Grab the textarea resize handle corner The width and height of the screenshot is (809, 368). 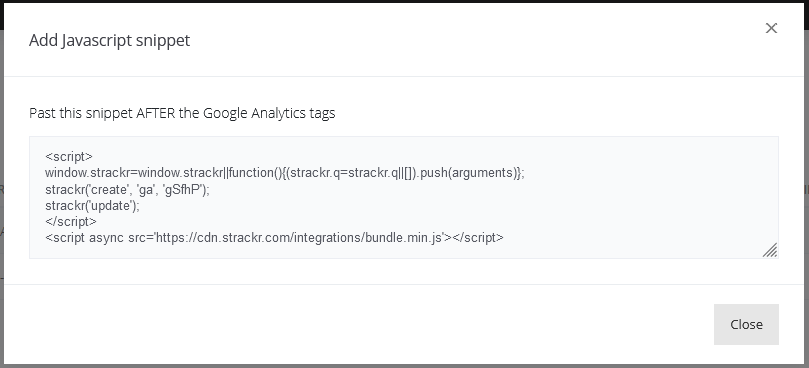click(x=770, y=250)
